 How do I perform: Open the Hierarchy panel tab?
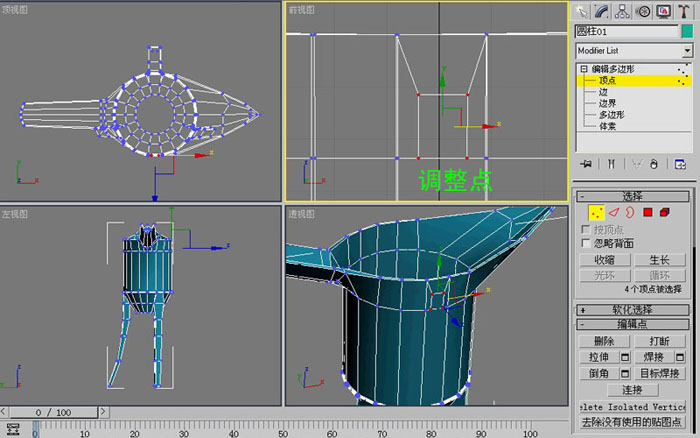click(x=622, y=12)
